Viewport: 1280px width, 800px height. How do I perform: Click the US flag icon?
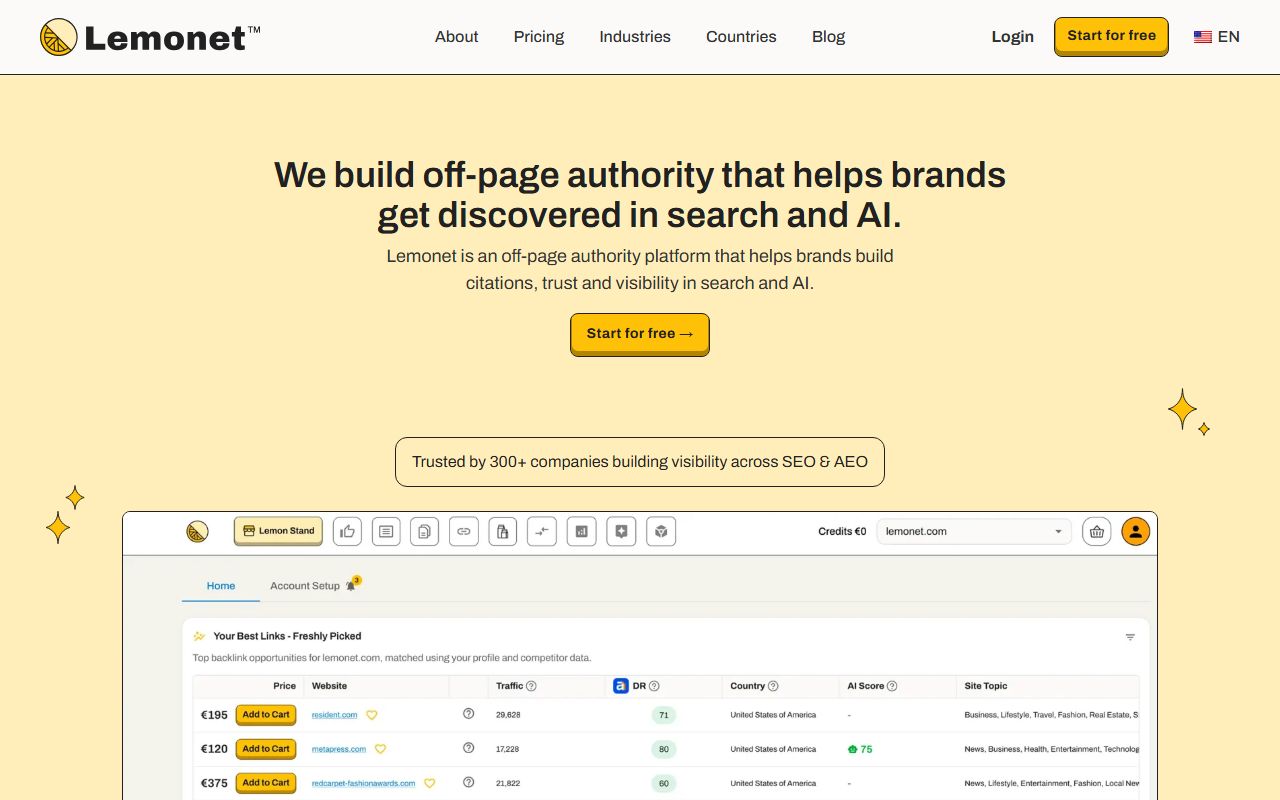point(1203,37)
